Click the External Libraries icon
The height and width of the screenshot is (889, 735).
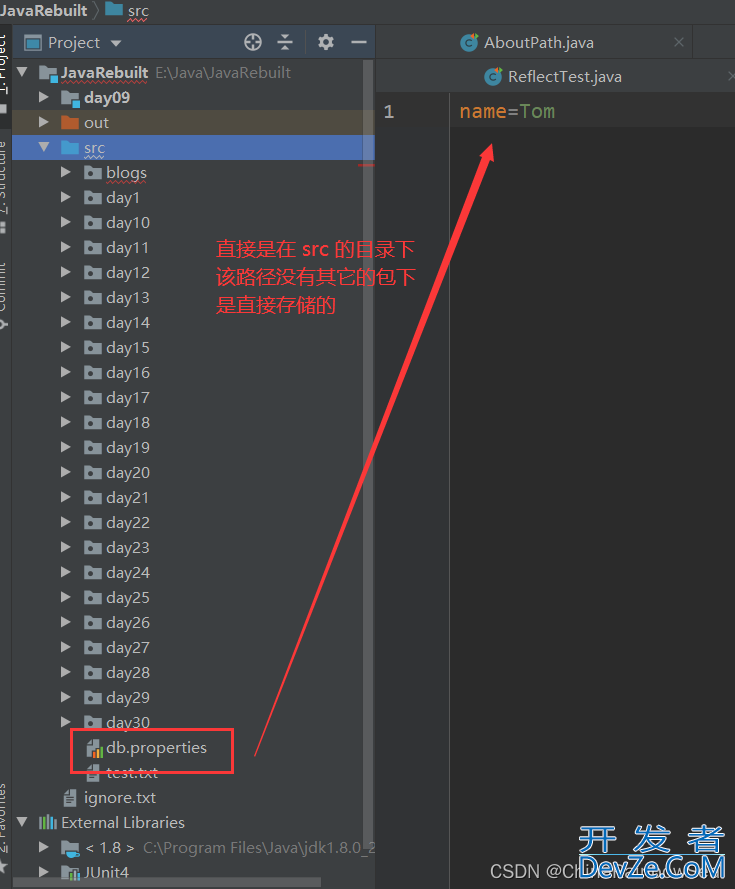pos(48,822)
